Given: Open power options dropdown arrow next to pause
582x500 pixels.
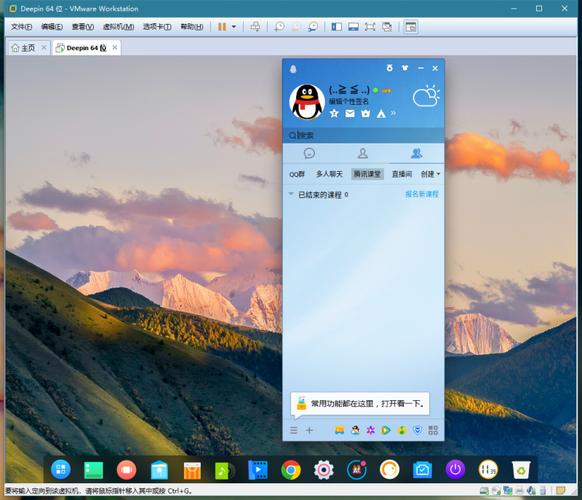Looking at the screenshot, I should click(234, 27).
